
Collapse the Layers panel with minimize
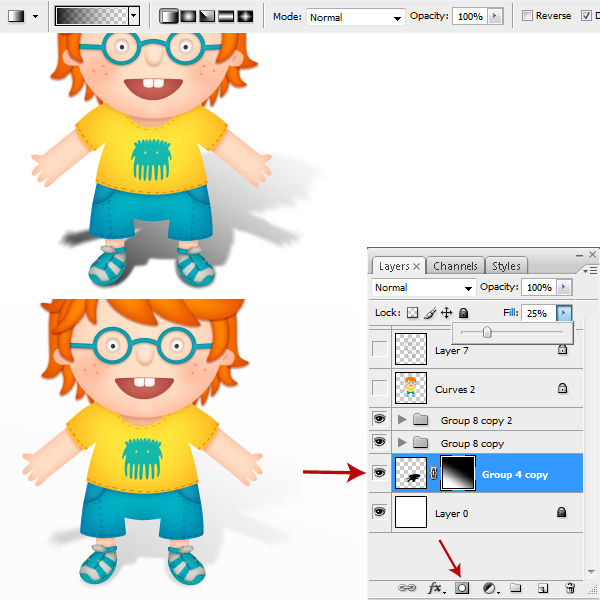tap(580, 255)
